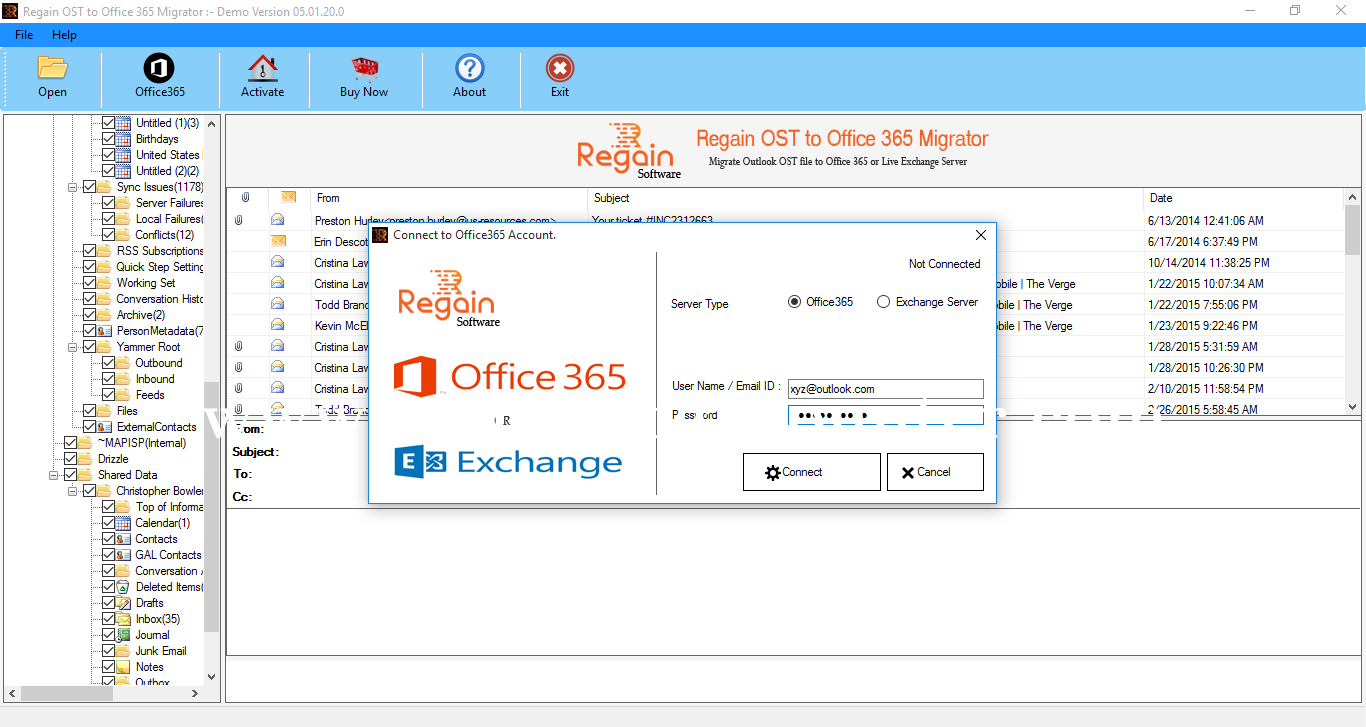
Task: Toggle the Archive(2) checkbox
Action: [x=89, y=315]
